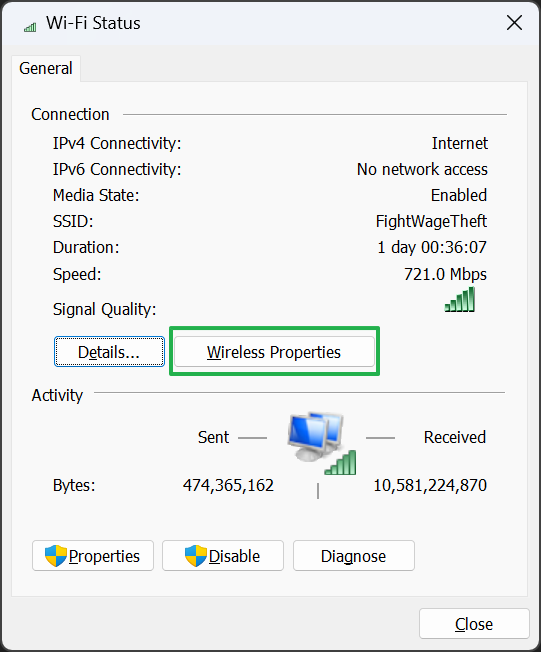Open adapter Properties
The width and height of the screenshot is (541, 652).
point(93,556)
